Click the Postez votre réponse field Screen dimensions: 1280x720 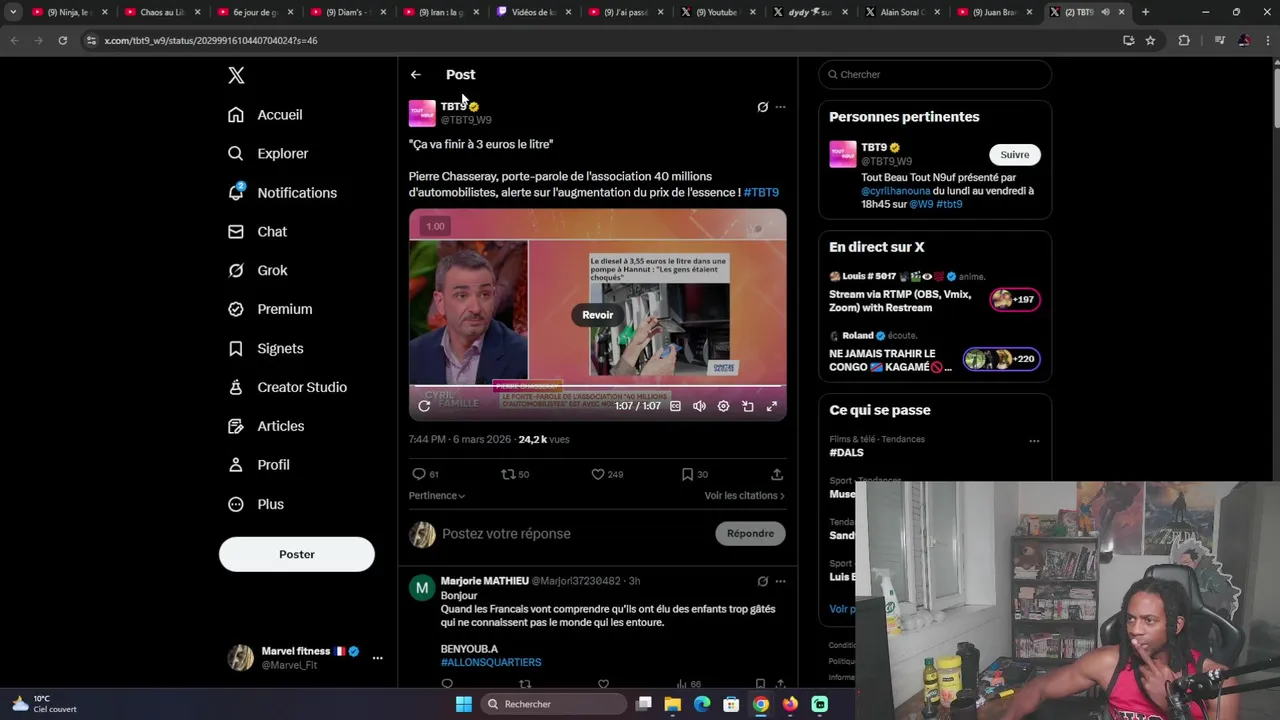[572, 534]
